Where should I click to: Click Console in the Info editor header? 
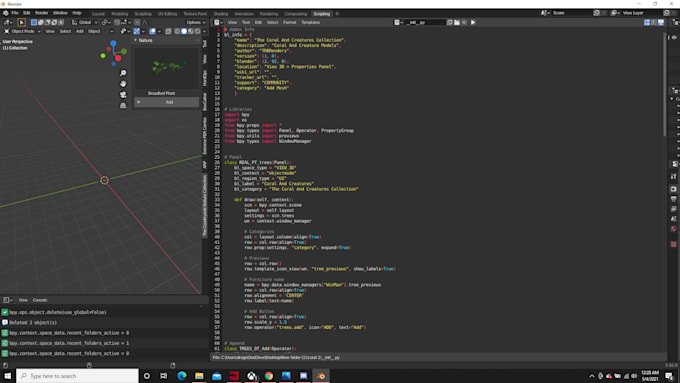pyautogui.click(x=40, y=300)
